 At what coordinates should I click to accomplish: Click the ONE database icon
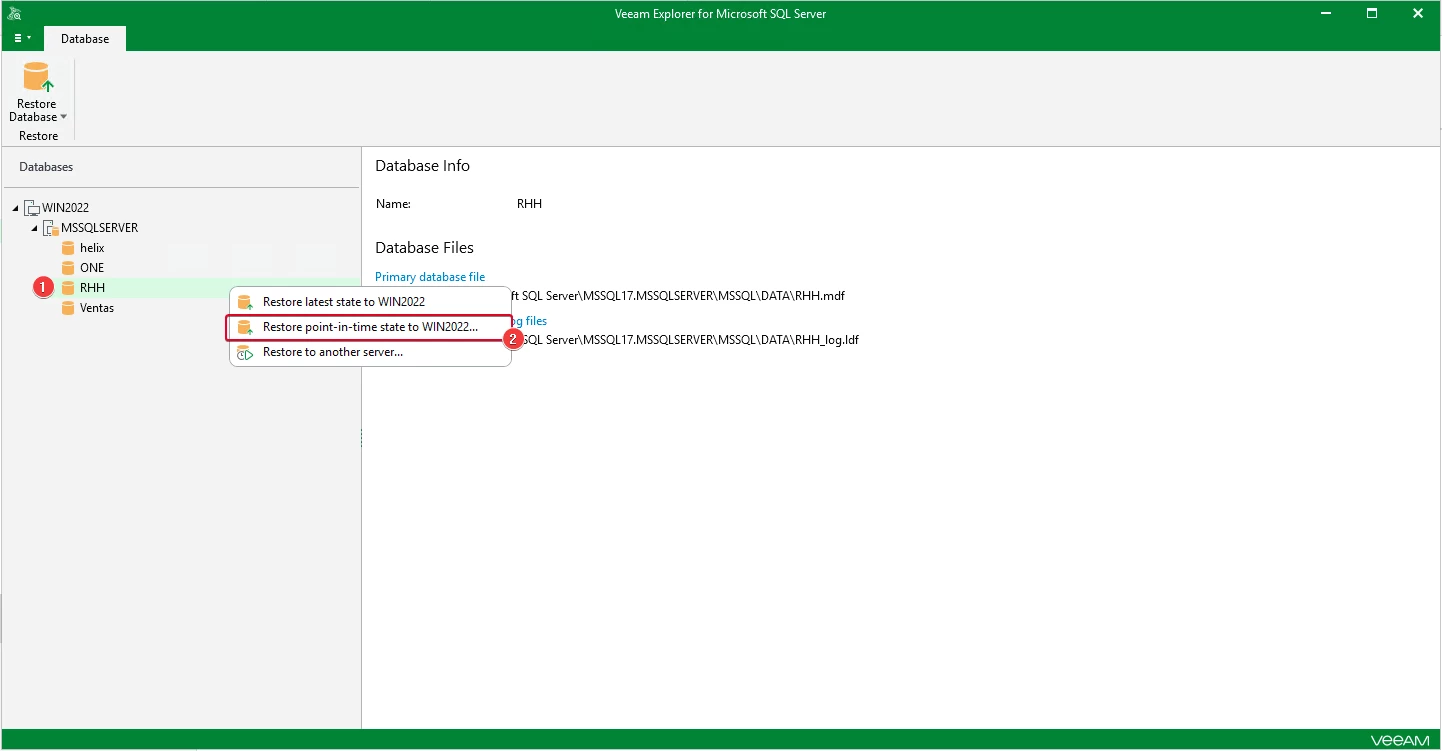click(68, 268)
